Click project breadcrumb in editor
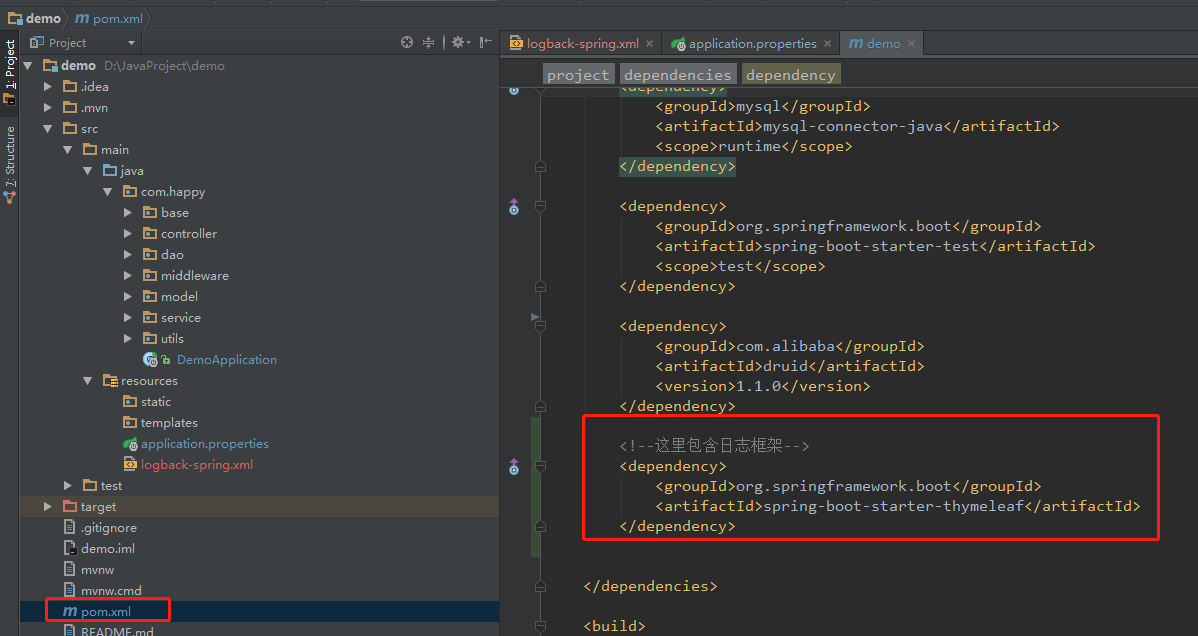The width and height of the screenshot is (1198, 636). click(578, 74)
